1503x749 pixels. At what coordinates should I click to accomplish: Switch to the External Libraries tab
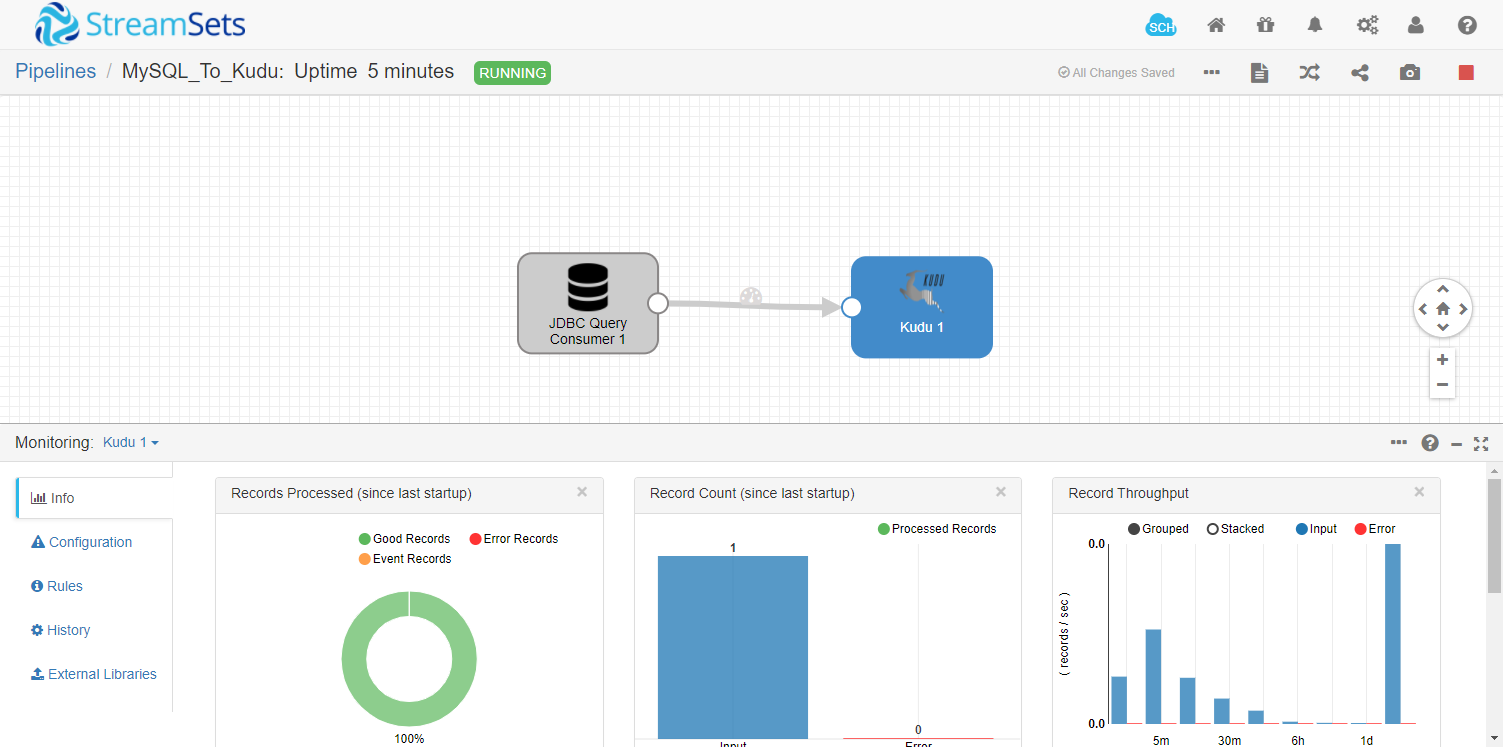coord(94,674)
